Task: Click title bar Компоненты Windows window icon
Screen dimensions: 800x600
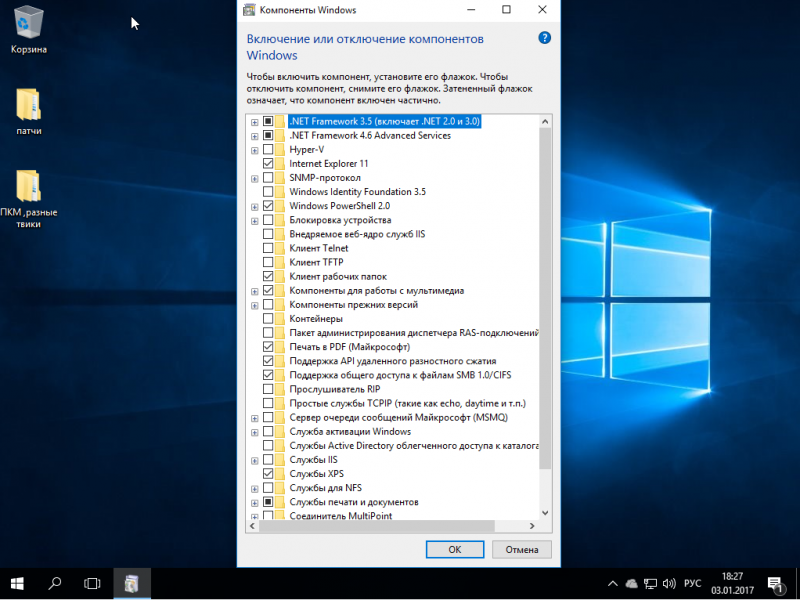Action: coord(249,10)
